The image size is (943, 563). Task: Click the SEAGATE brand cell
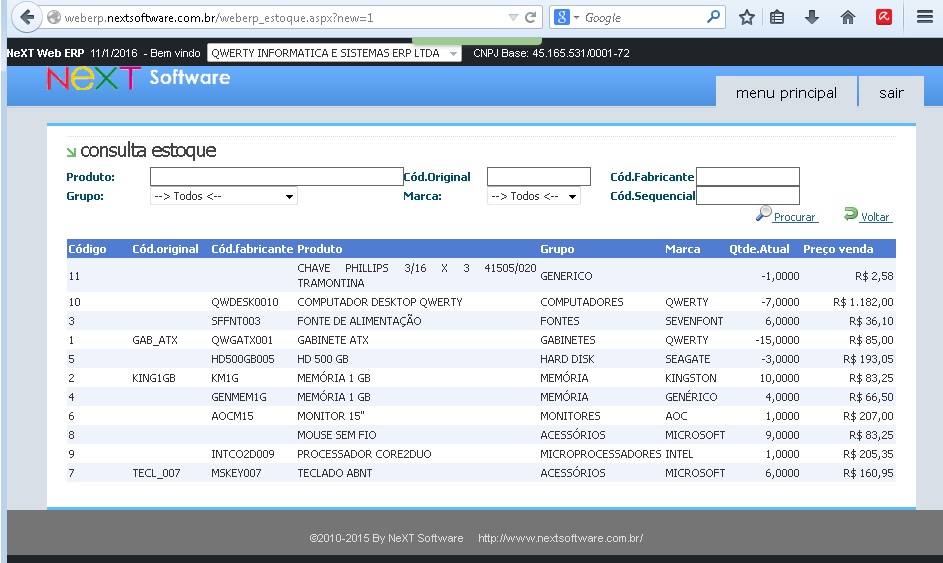[687, 359]
